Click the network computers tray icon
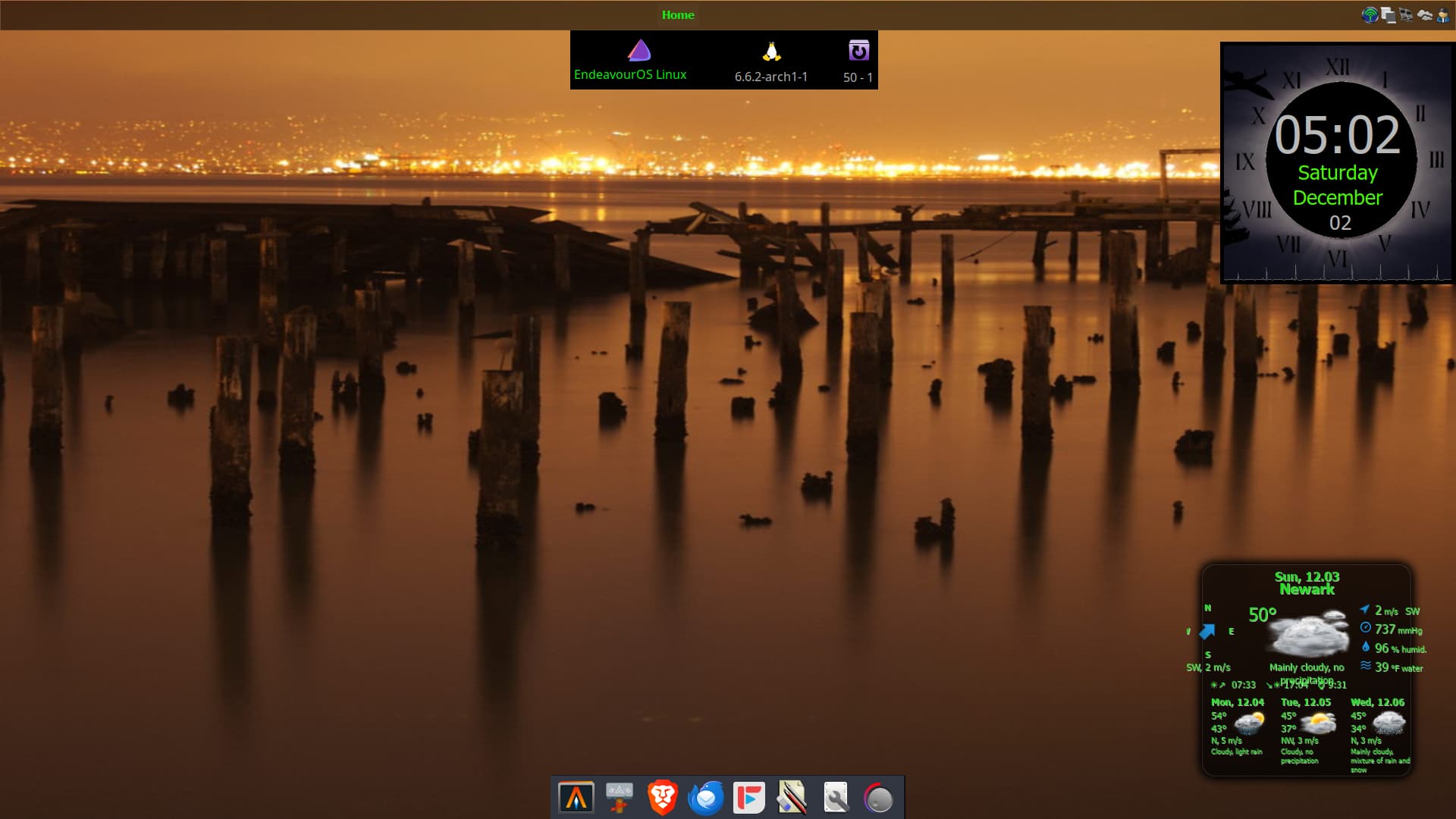Screen dimensions: 1456x819 pos(1406,15)
